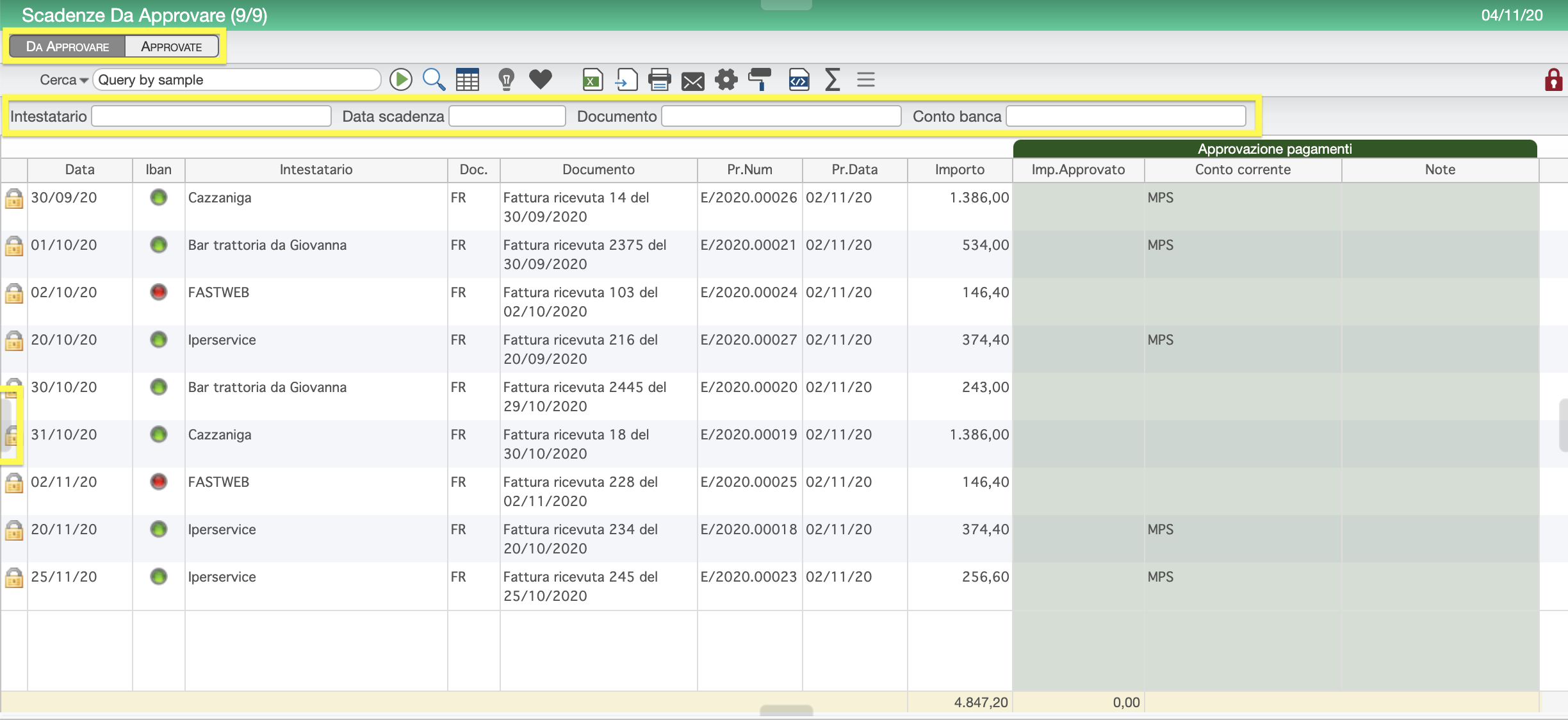Click the Note column header
The height and width of the screenshot is (720, 1568).
[1441, 170]
